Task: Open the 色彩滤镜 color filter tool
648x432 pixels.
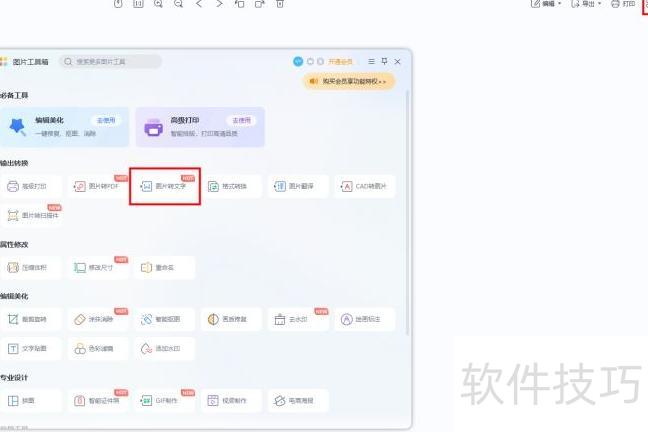Action: (98, 348)
